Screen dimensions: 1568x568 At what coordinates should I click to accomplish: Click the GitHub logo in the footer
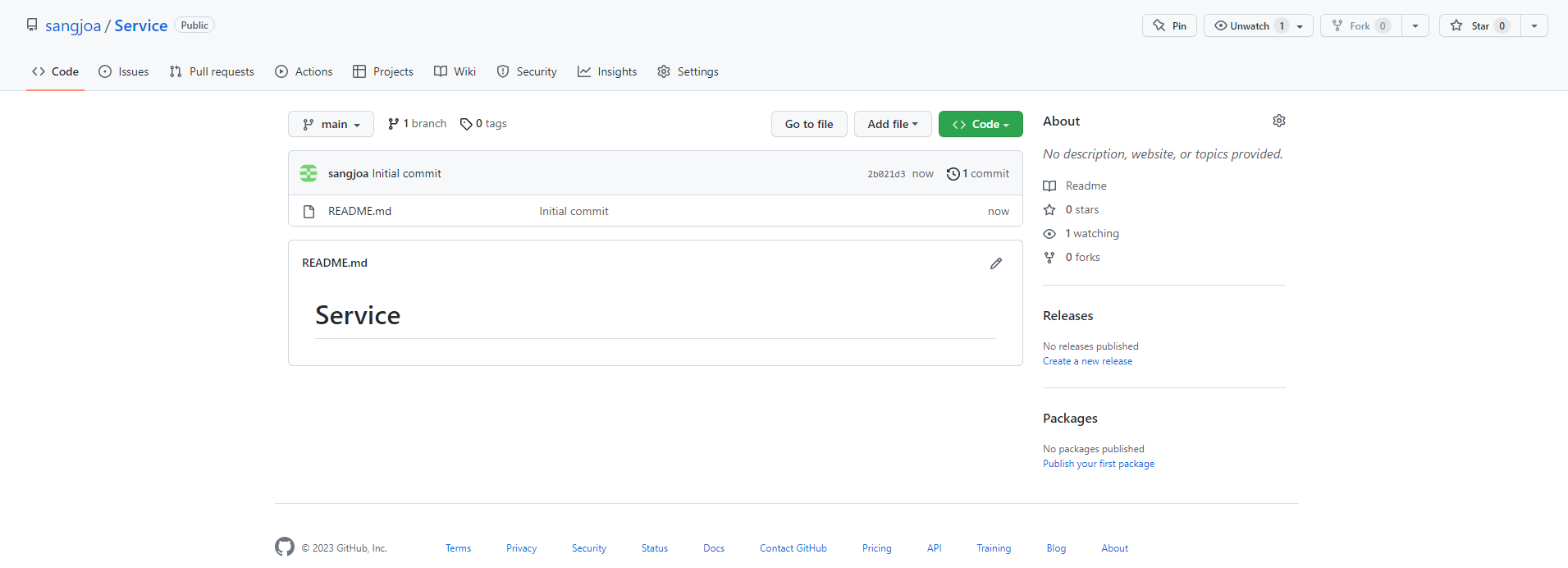[x=285, y=547]
